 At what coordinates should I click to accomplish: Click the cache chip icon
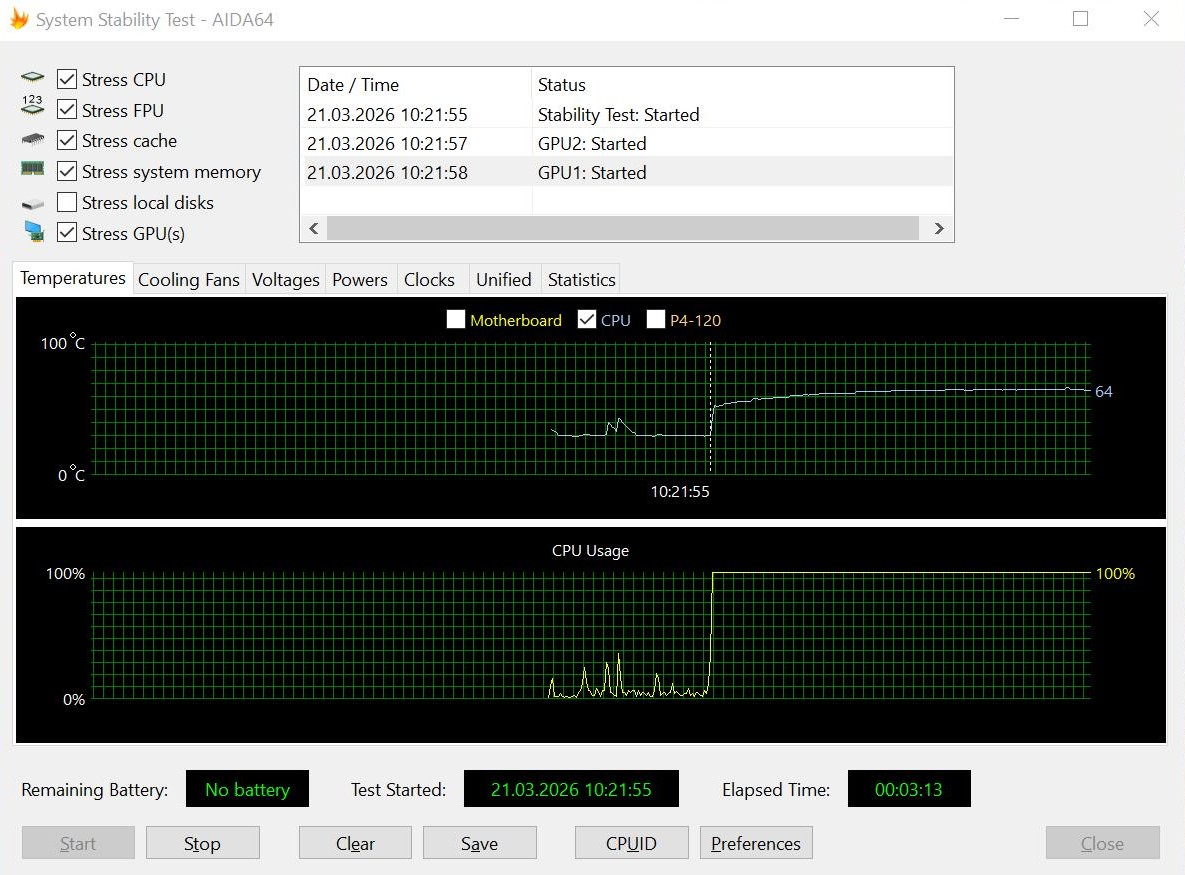click(x=32, y=140)
